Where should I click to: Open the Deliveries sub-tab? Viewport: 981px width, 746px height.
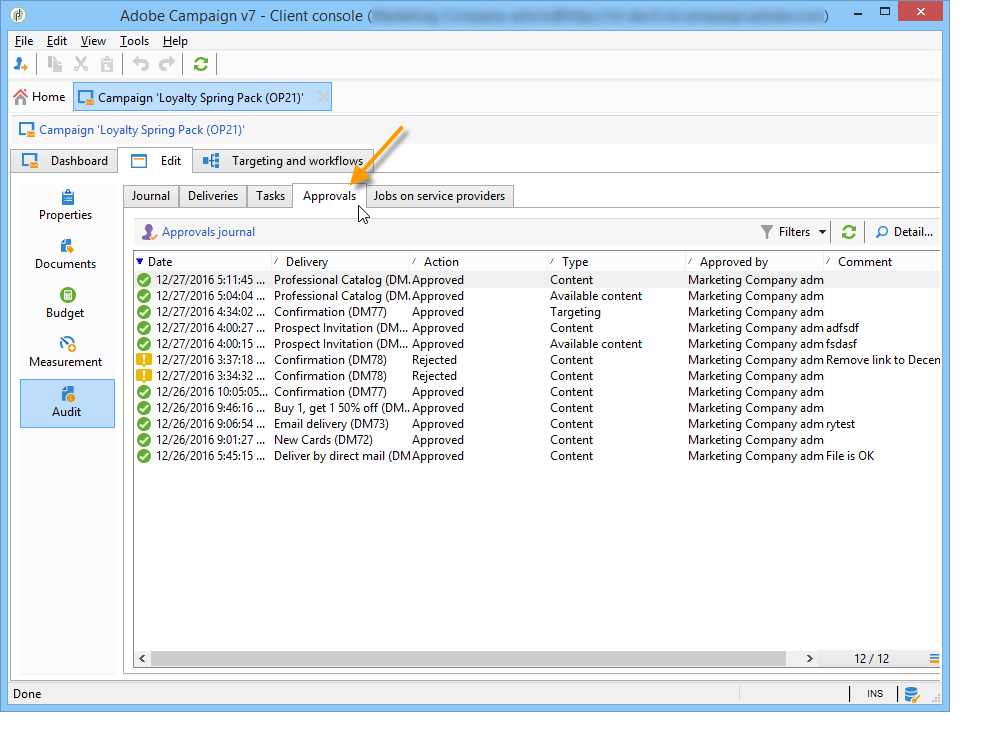[x=213, y=196]
